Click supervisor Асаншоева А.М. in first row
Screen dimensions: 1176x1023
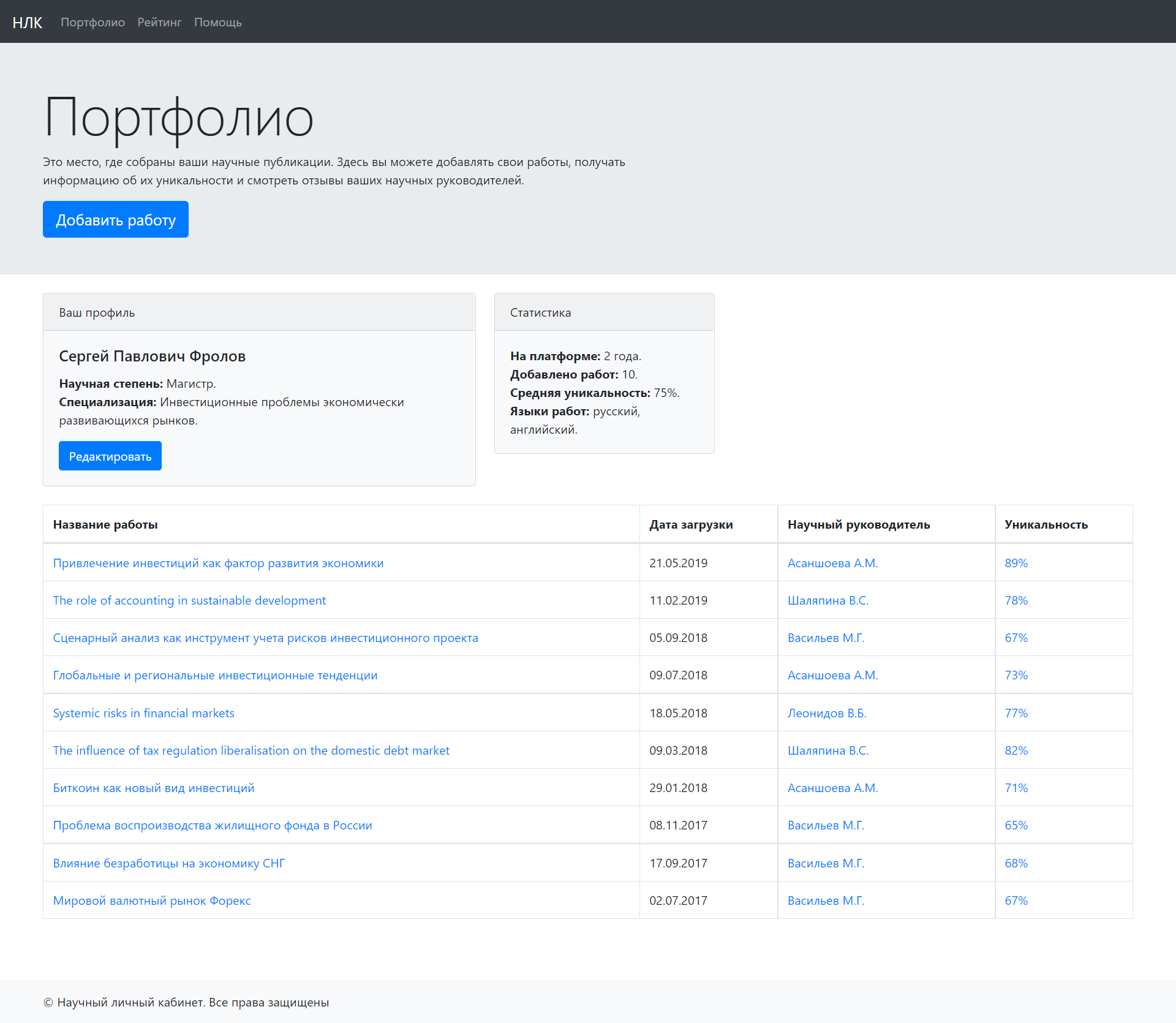coord(832,563)
